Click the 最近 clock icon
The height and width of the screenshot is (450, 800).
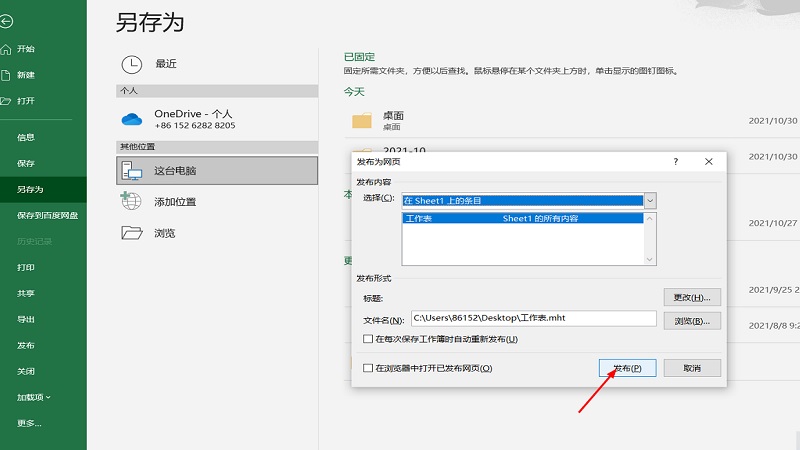132,64
